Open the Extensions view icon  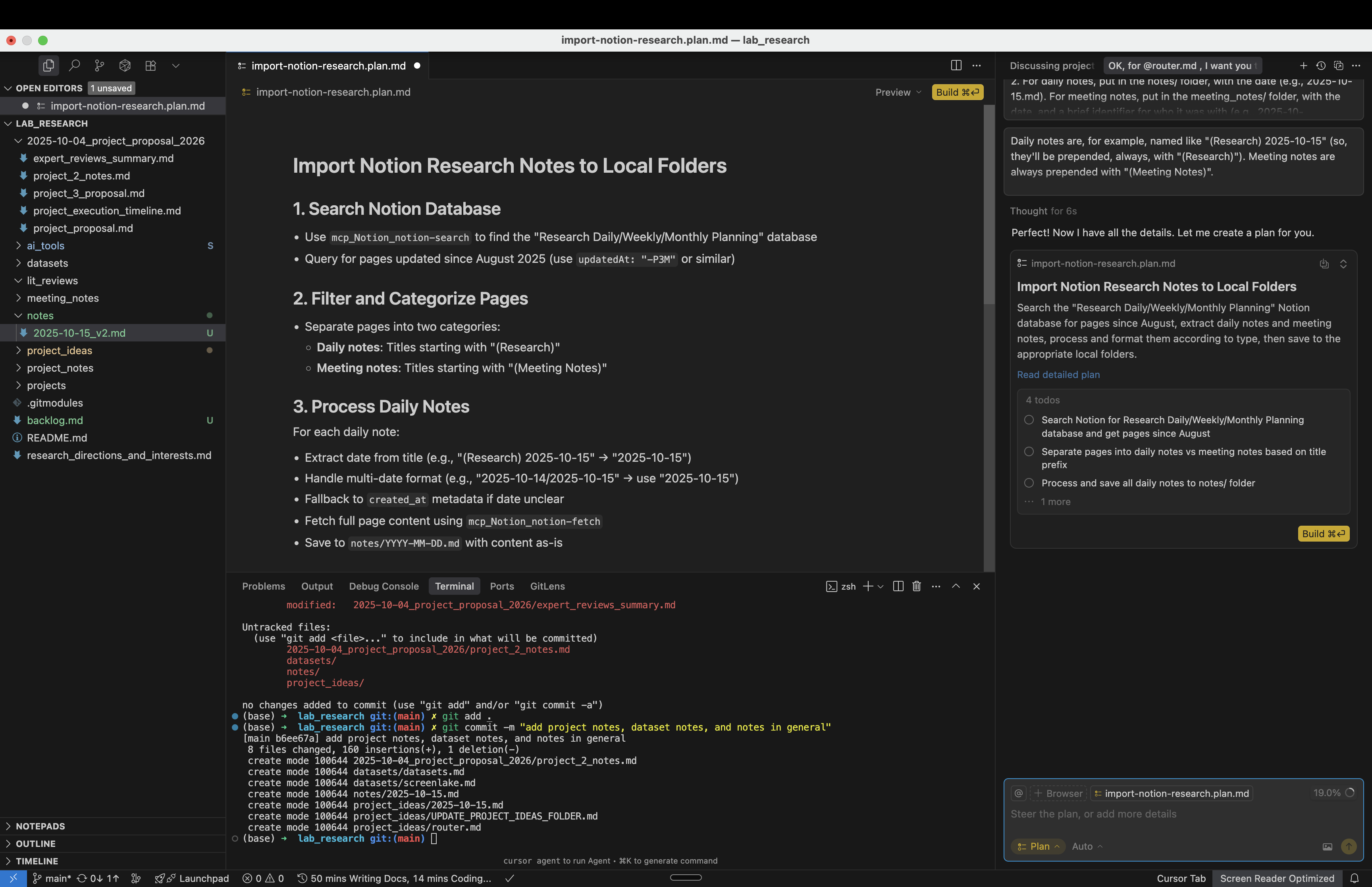150,66
